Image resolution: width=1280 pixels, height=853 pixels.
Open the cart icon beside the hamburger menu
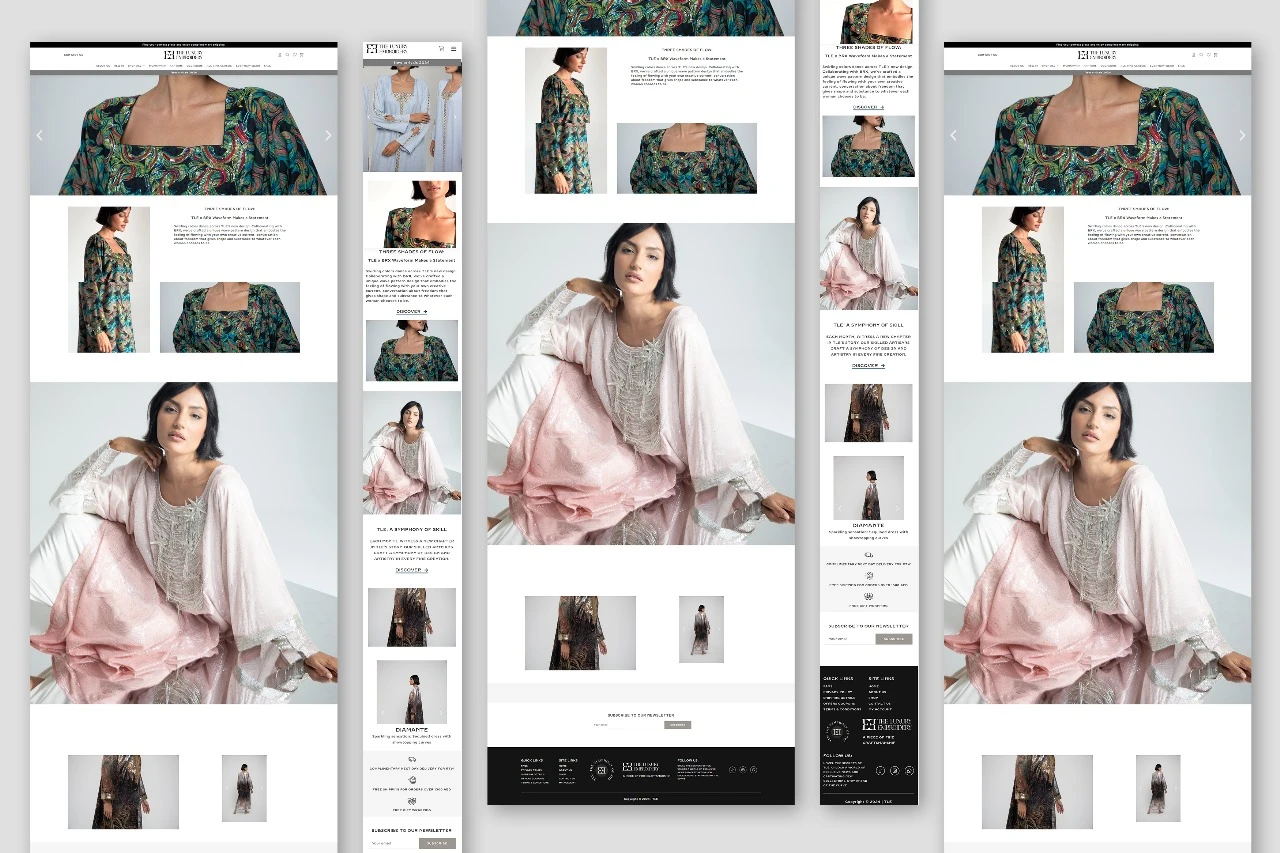[441, 48]
